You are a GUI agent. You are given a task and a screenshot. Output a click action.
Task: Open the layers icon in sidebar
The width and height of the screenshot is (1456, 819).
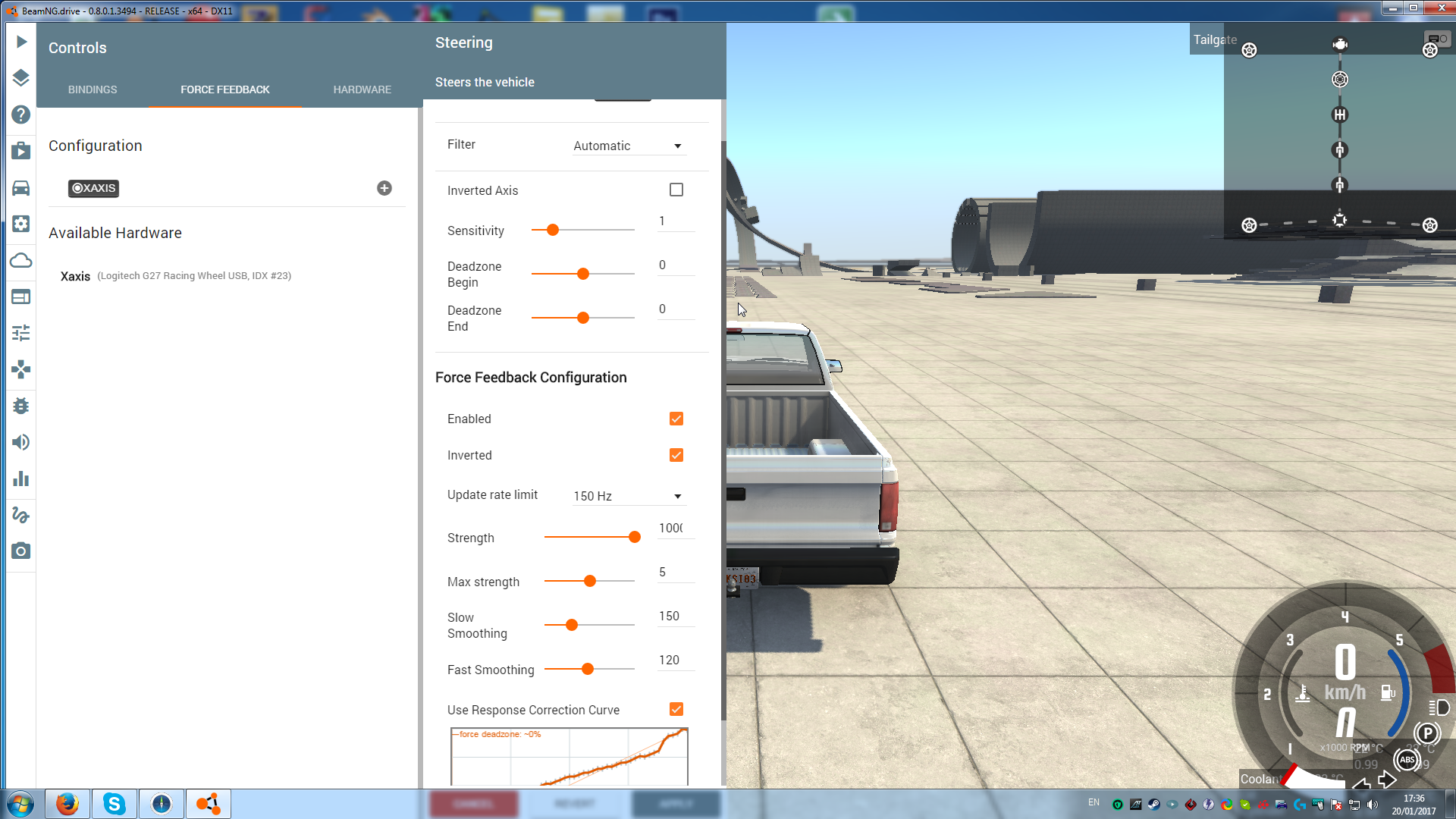[21, 77]
